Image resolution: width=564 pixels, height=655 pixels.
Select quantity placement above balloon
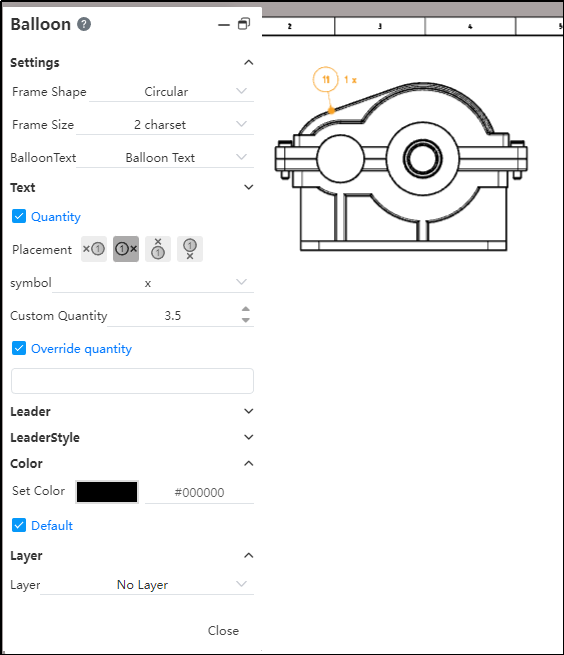[158, 249]
